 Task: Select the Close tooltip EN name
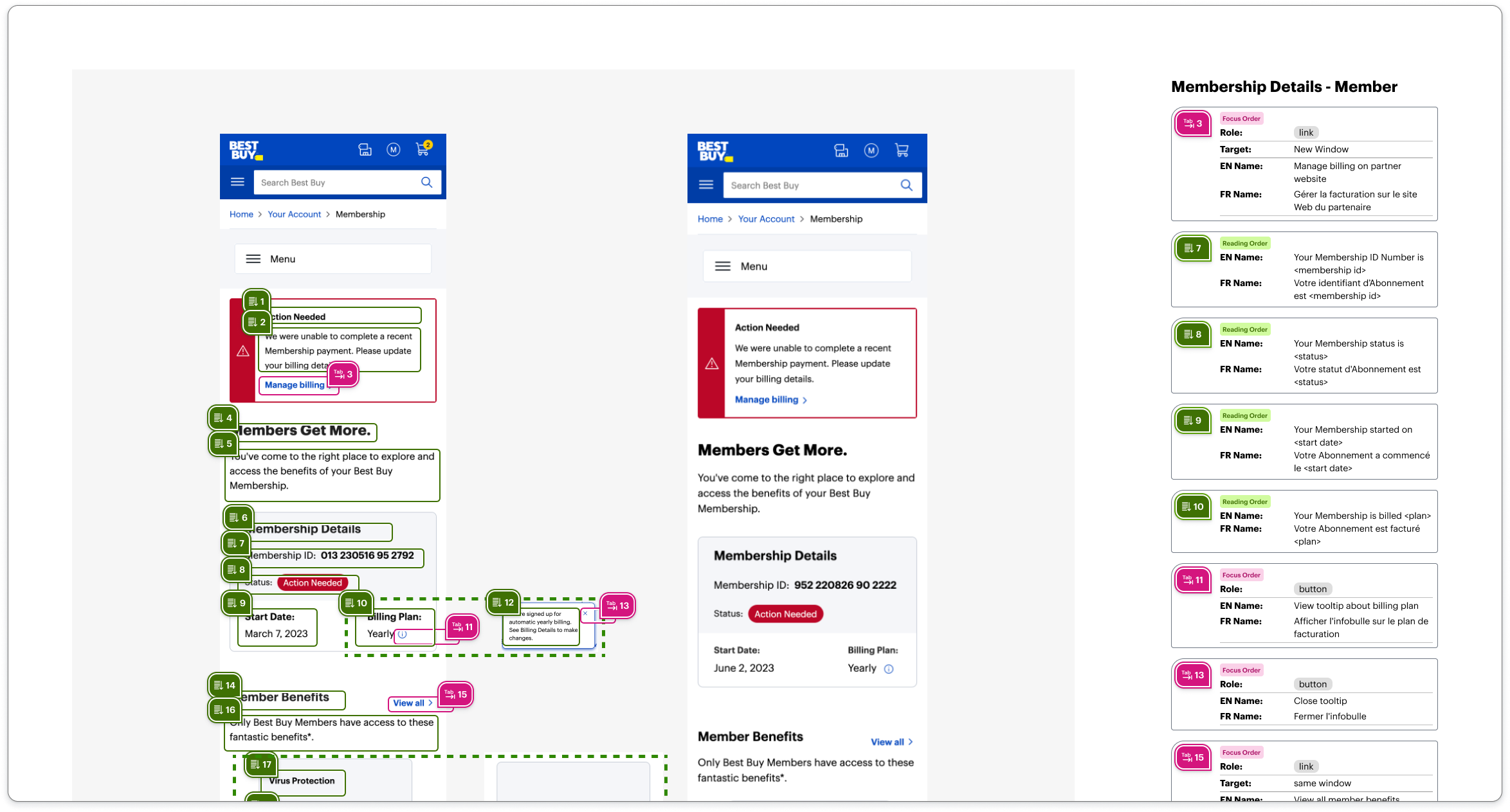tap(1320, 701)
